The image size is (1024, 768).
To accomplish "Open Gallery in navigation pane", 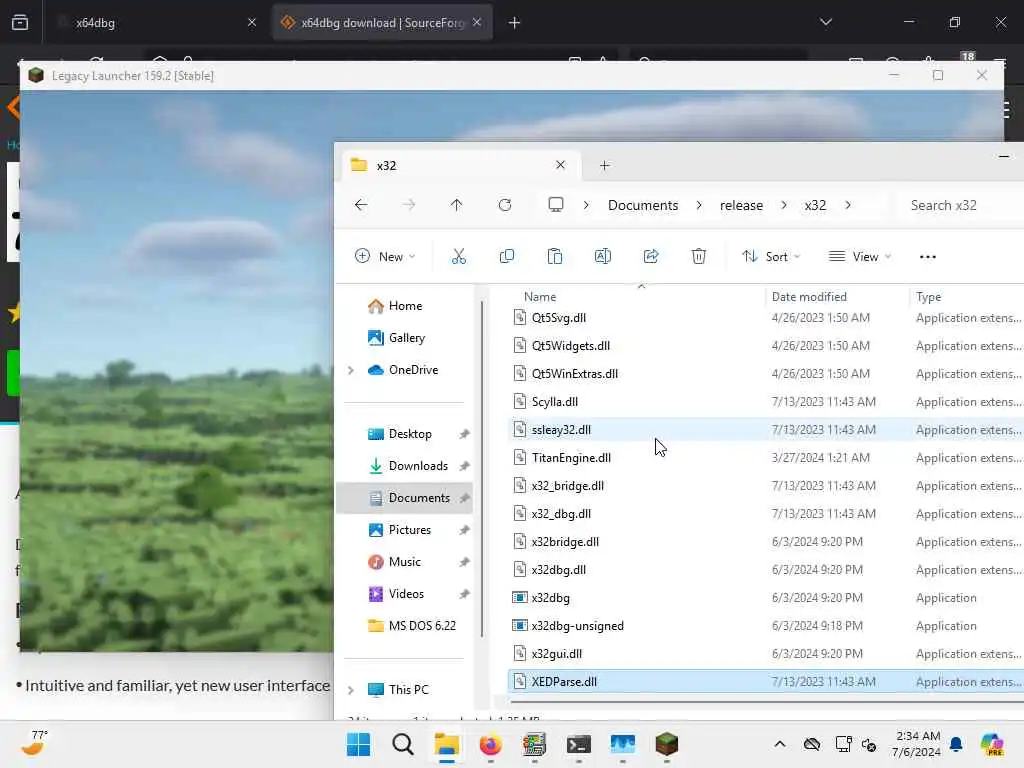I will coord(404,338).
